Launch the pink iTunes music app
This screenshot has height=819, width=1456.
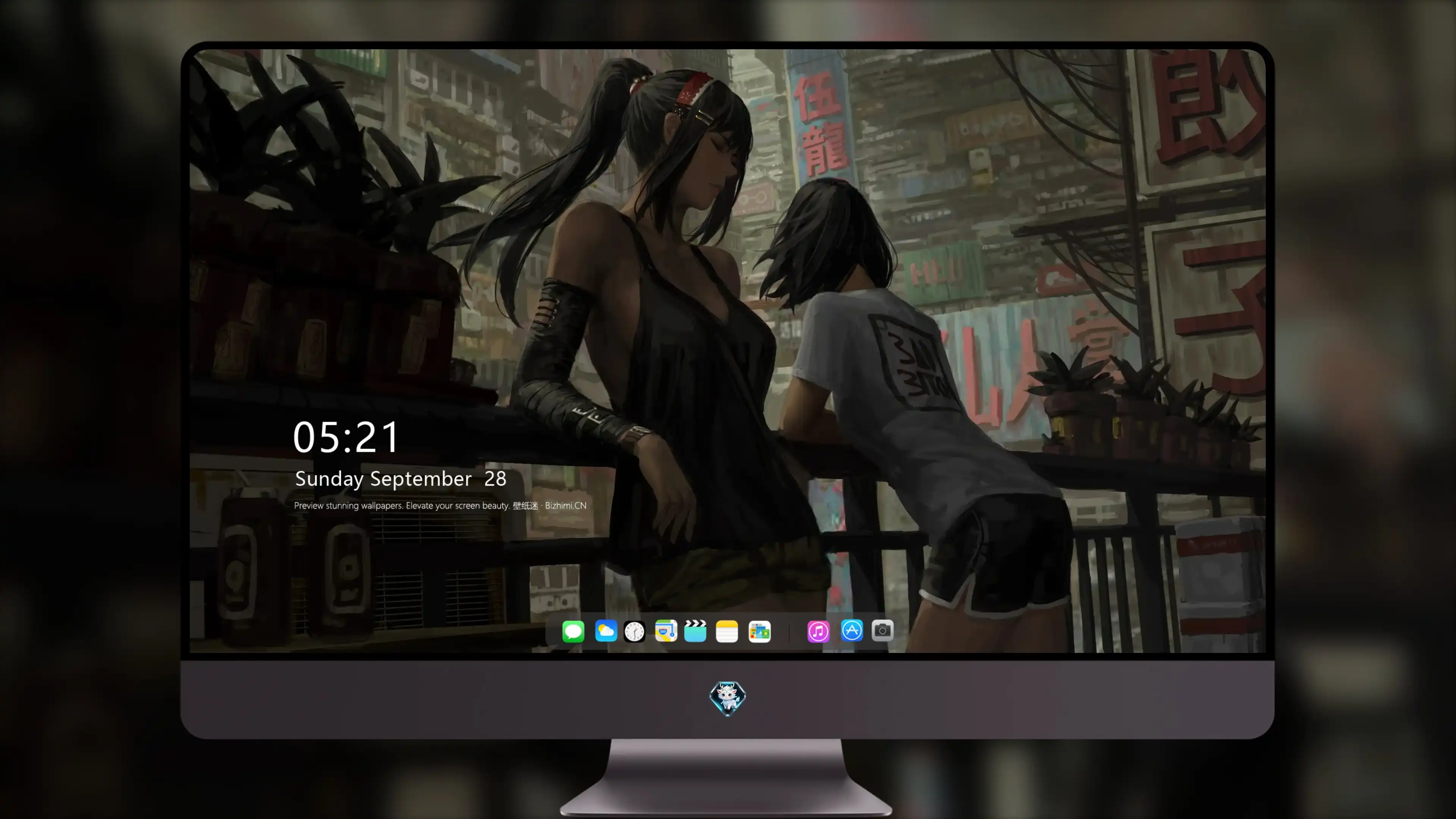point(819,631)
